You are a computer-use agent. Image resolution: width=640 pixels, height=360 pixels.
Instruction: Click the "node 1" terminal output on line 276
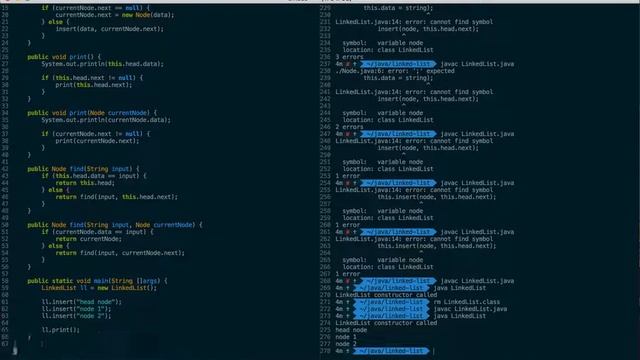[x=346, y=337]
